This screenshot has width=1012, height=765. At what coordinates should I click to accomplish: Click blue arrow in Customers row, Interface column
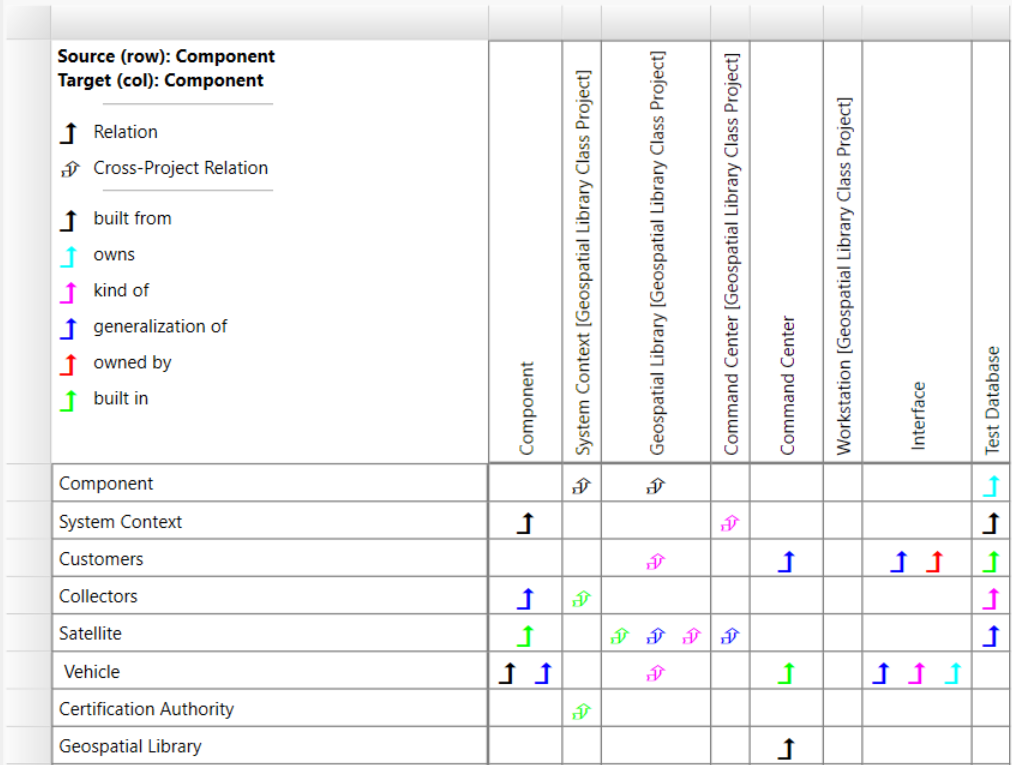(x=899, y=561)
